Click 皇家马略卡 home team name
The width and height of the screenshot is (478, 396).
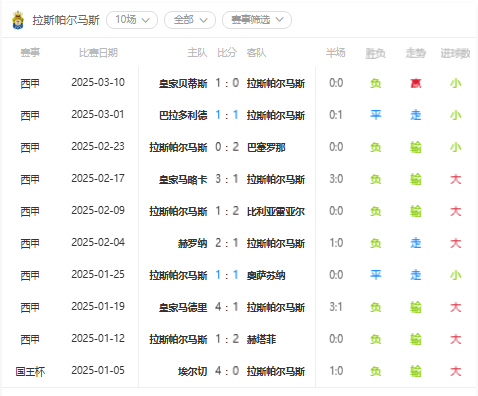click(183, 179)
